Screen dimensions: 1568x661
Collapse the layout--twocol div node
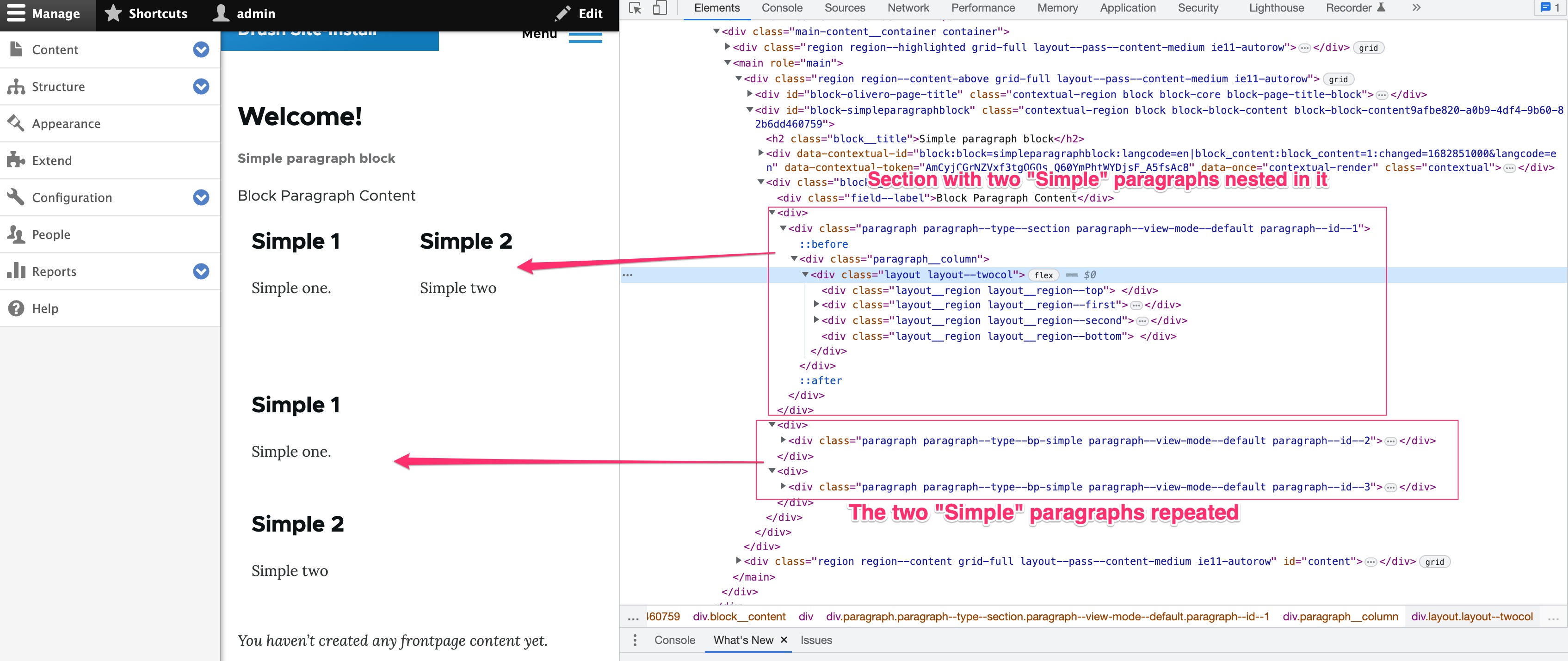coord(805,275)
